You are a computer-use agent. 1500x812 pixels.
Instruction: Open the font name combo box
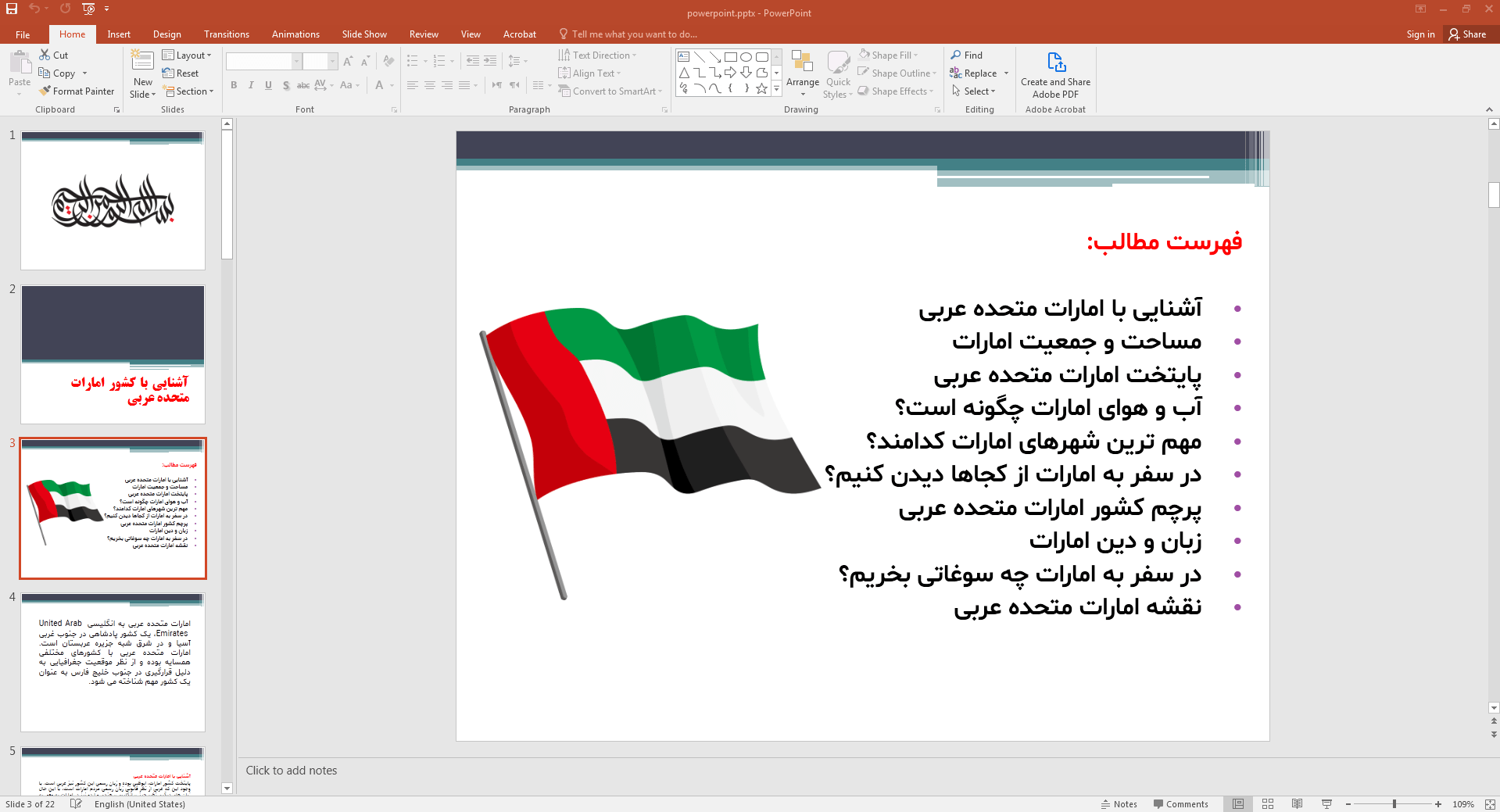[x=263, y=61]
